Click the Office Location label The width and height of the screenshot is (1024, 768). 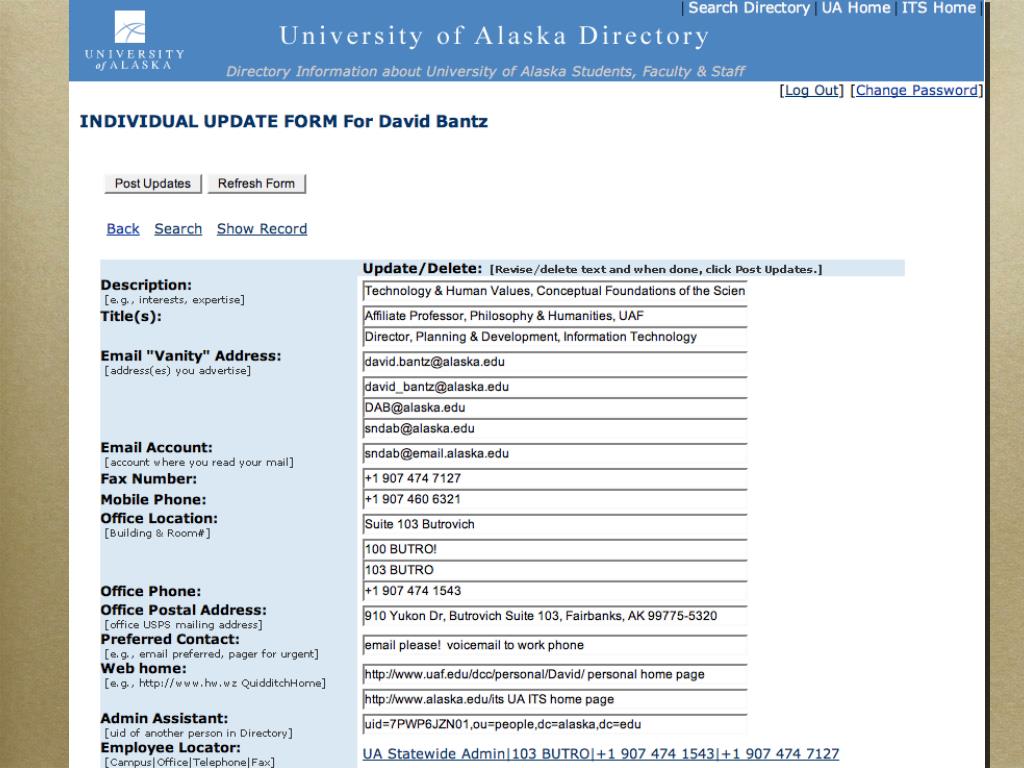pyautogui.click(x=159, y=518)
